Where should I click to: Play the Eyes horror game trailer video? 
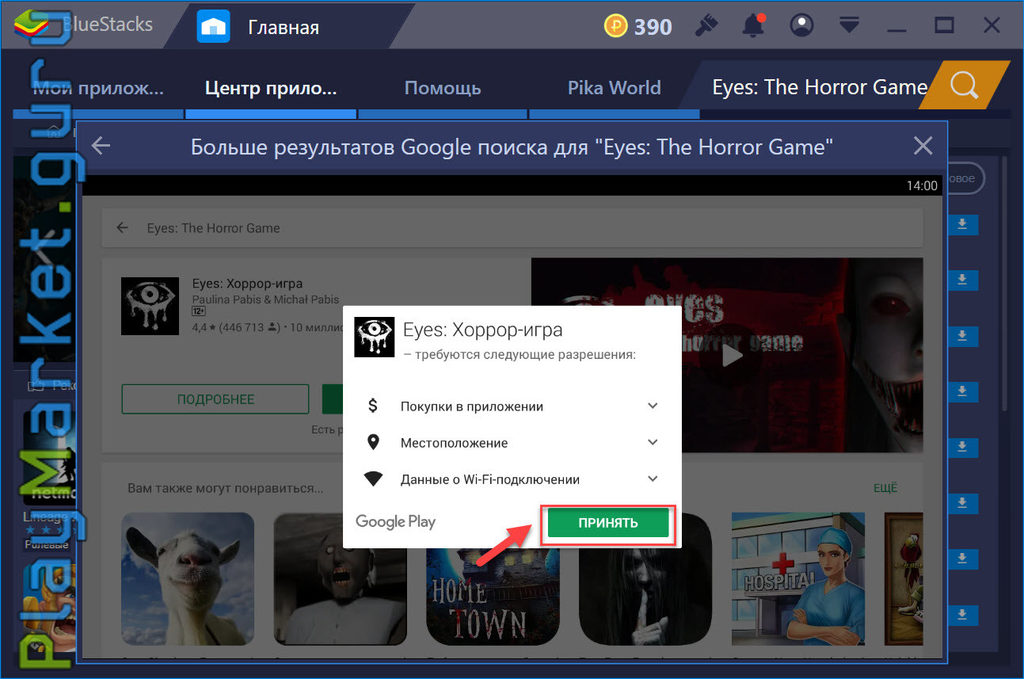click(x=732, y=356)
